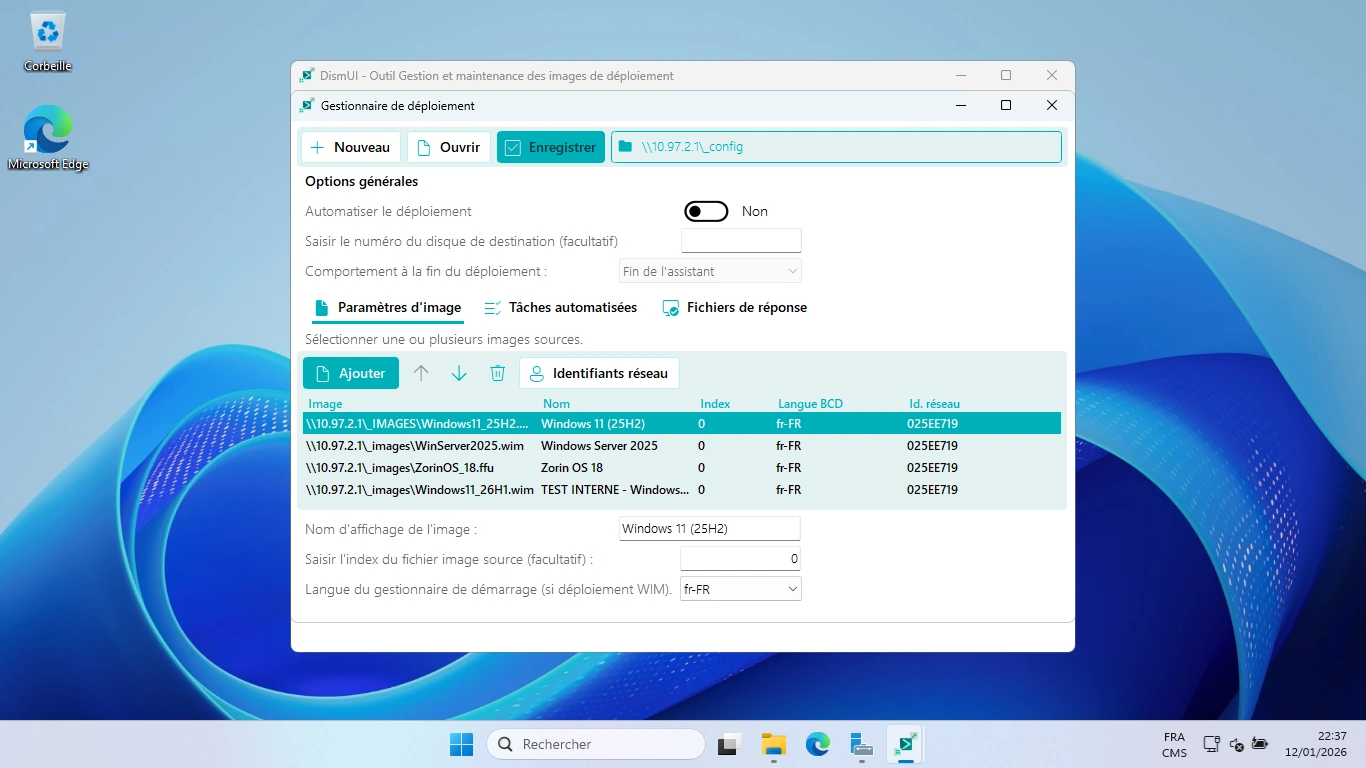Click the destination disk number field
Viewport: 1366px width, 768px height.
[x=741, y=241]
